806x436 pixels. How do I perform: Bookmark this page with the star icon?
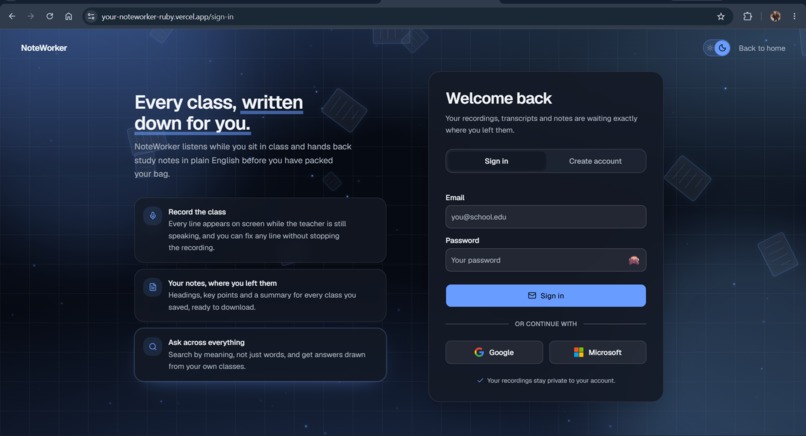tap(721, 16)
